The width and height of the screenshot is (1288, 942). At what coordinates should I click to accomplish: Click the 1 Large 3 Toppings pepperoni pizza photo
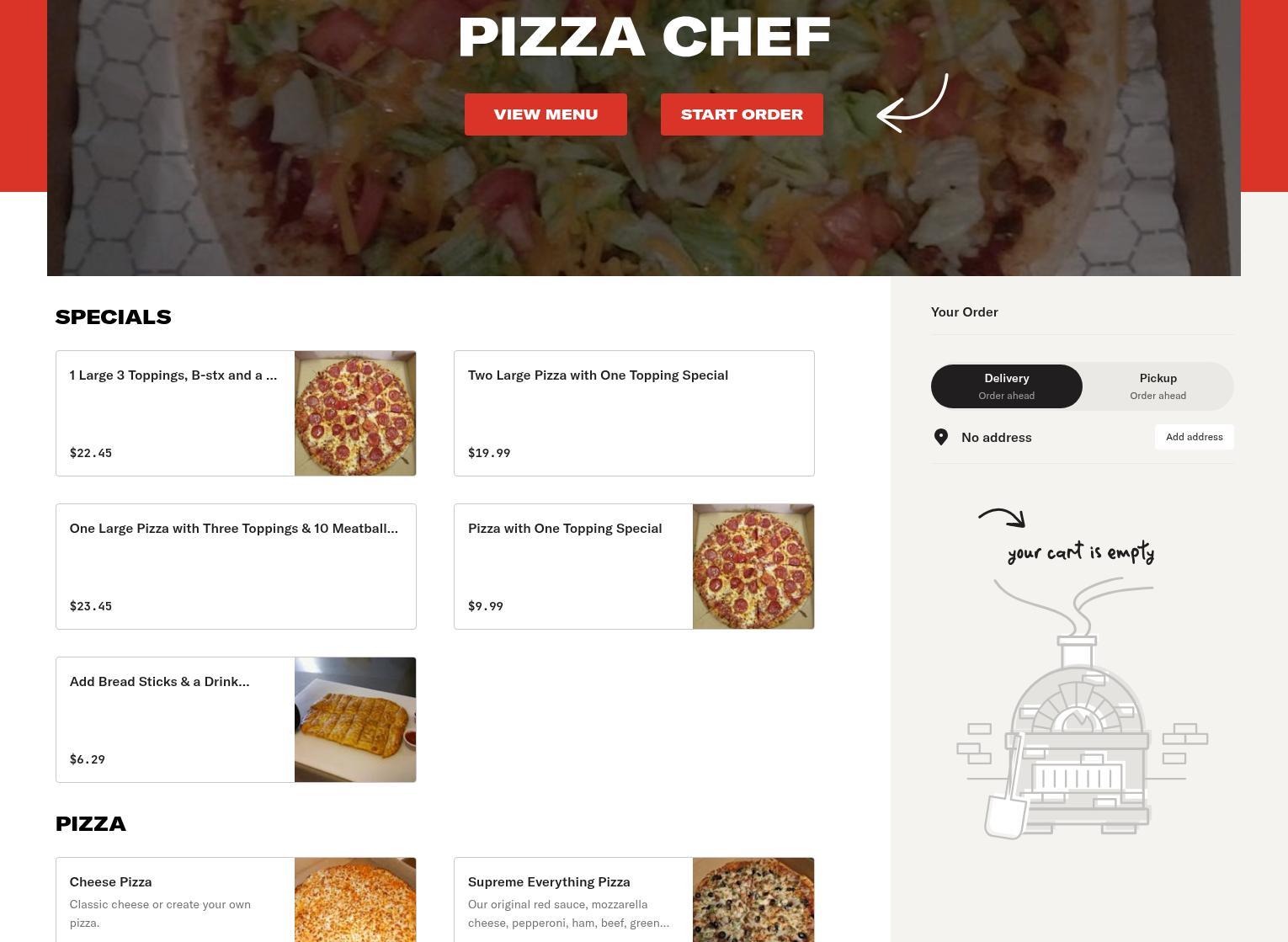355,413
